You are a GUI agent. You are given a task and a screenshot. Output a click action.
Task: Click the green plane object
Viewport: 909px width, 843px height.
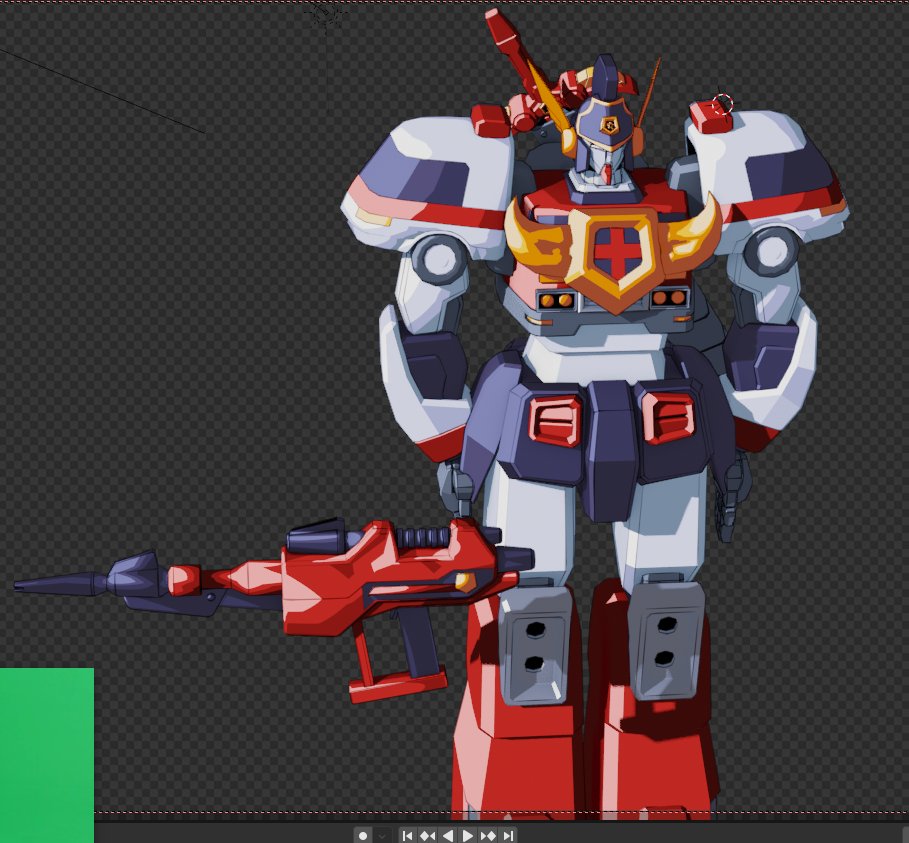[46, 755]
